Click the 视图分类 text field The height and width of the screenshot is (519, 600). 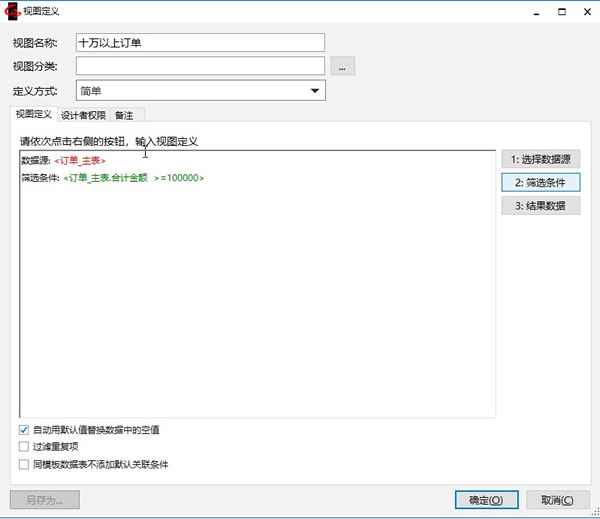pyautogui.click(x=200, y=67)
